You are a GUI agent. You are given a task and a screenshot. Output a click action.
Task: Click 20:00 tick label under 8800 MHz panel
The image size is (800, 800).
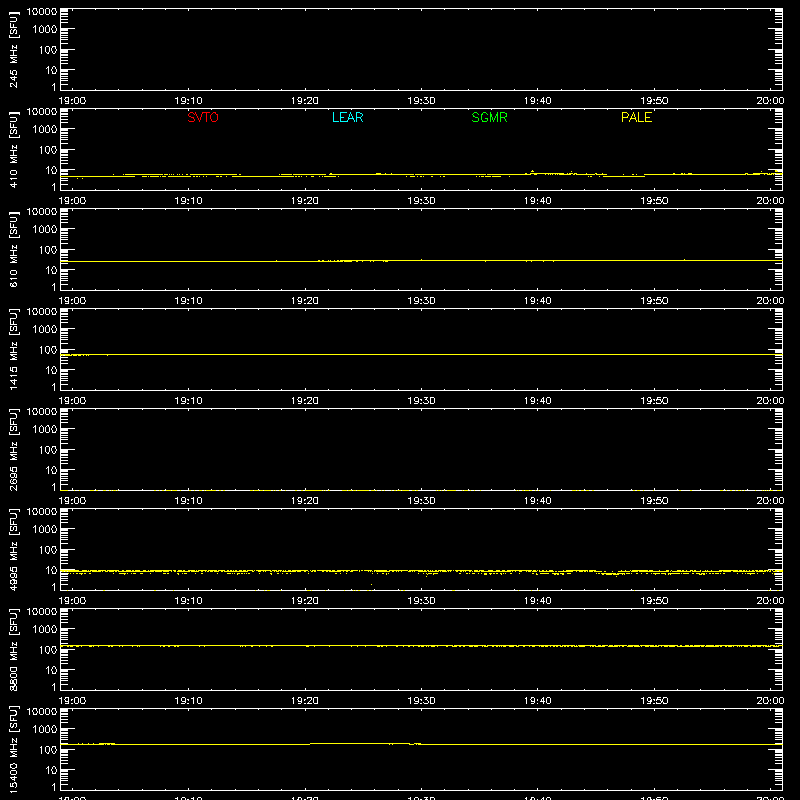point(770,701)
